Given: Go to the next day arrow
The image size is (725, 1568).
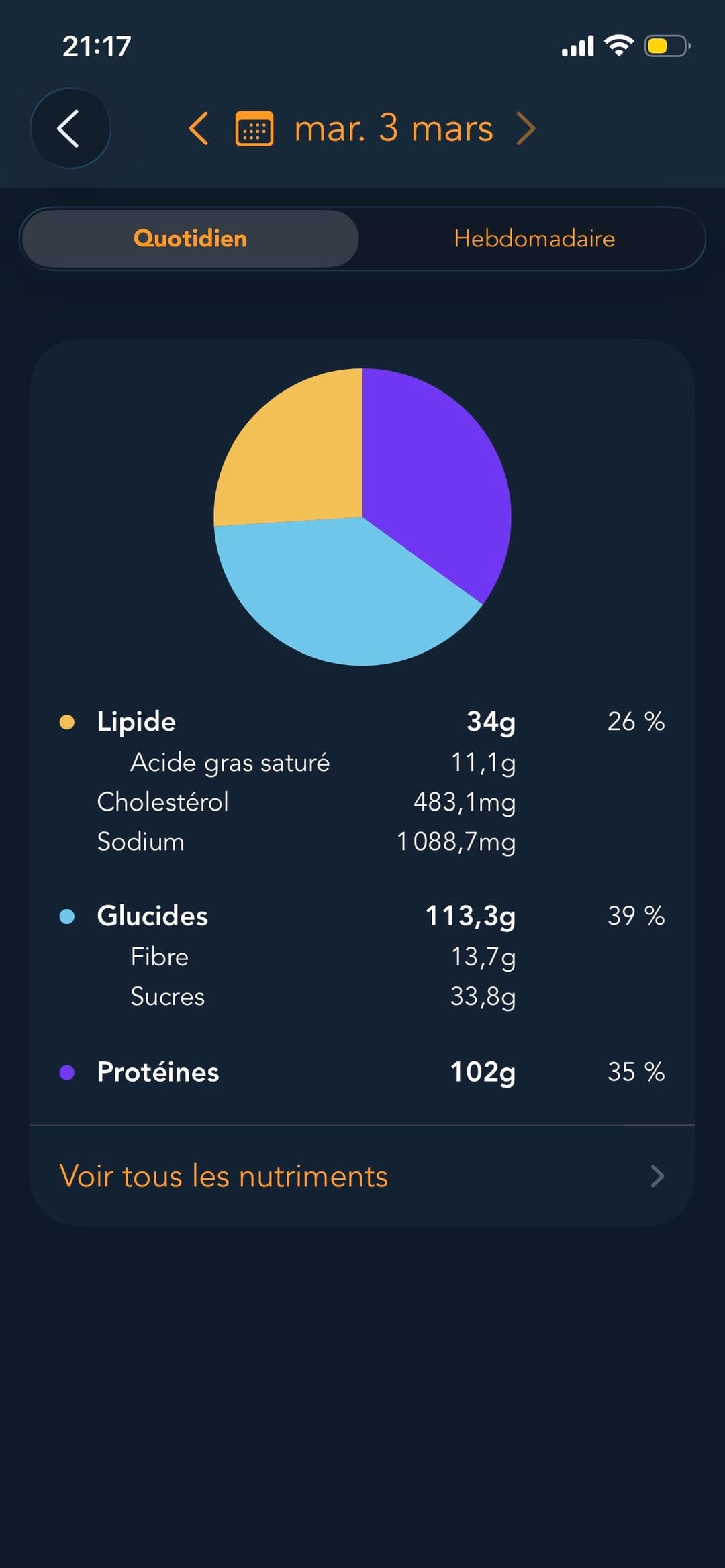Looking at the screenshot, I should (526, 128).
